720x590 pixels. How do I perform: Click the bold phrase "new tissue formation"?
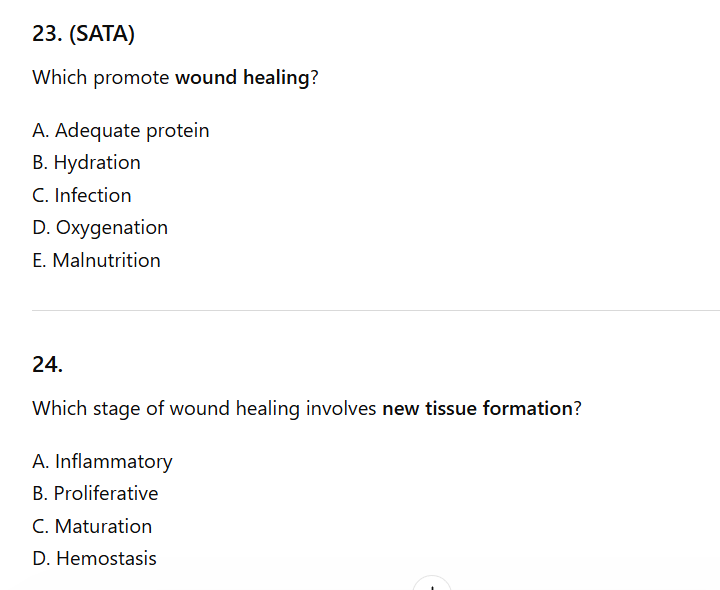477,408
